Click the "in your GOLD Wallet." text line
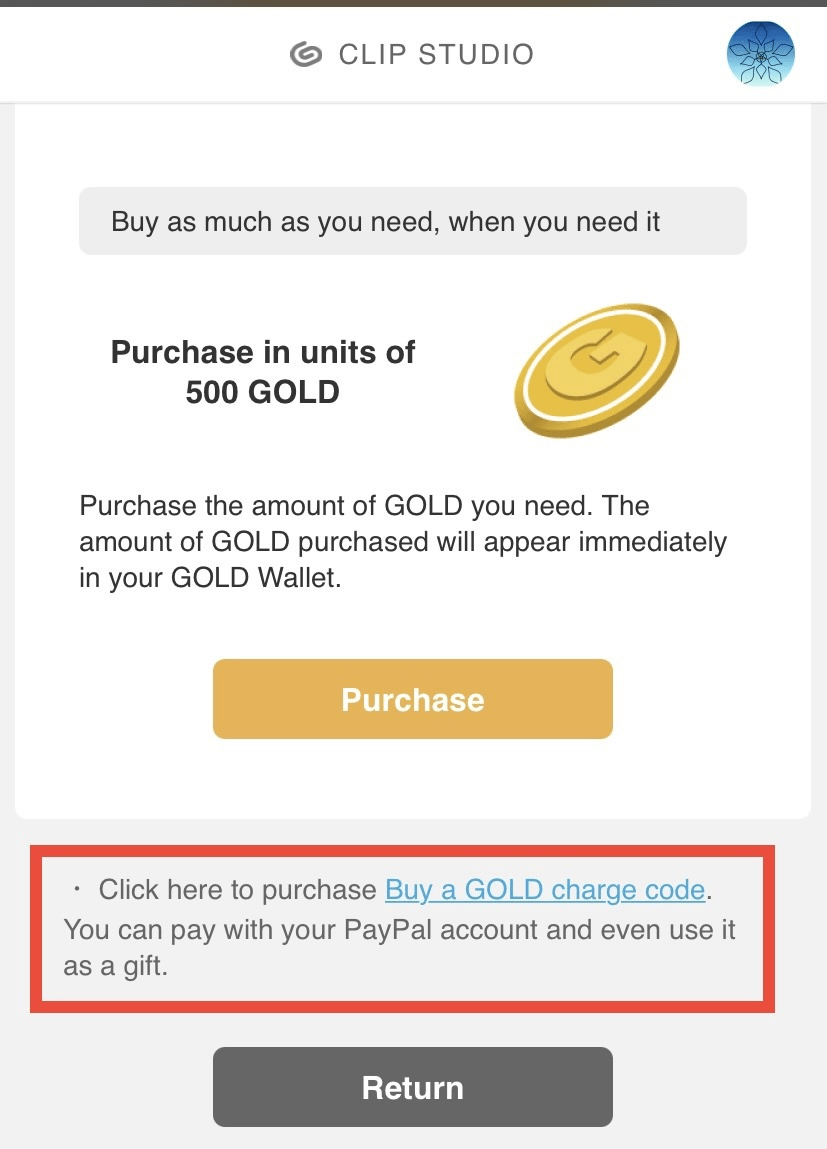This screenshot has width=827, height=1149. pos(210,578)
